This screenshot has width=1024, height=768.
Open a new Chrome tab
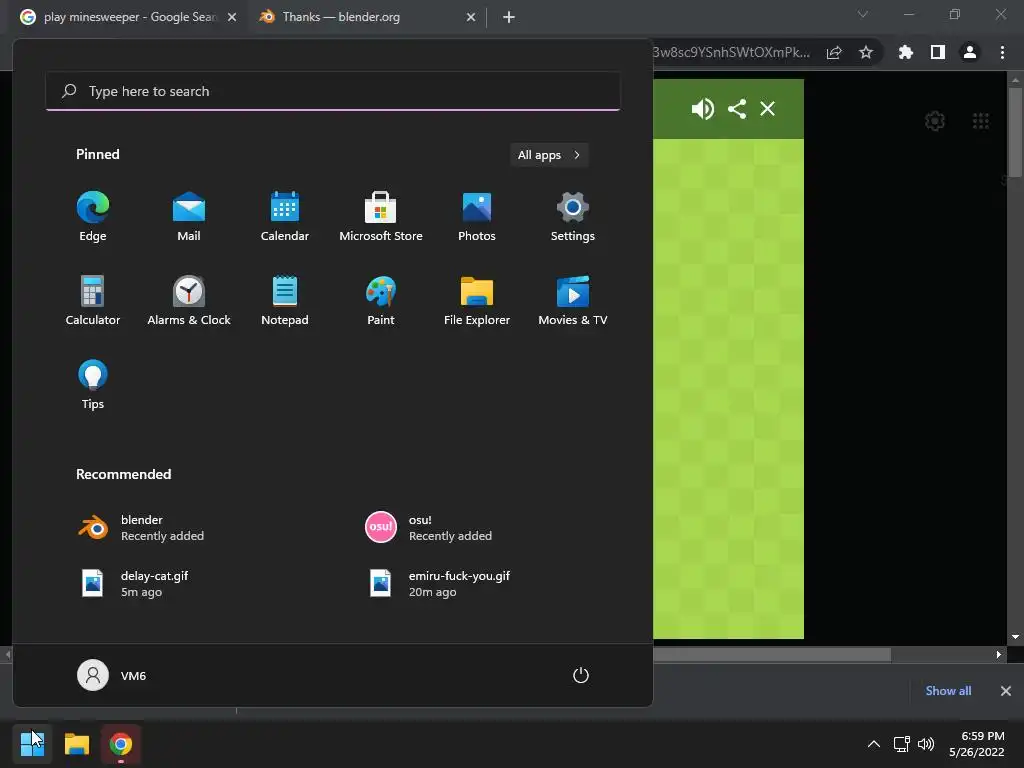(509, 17)
